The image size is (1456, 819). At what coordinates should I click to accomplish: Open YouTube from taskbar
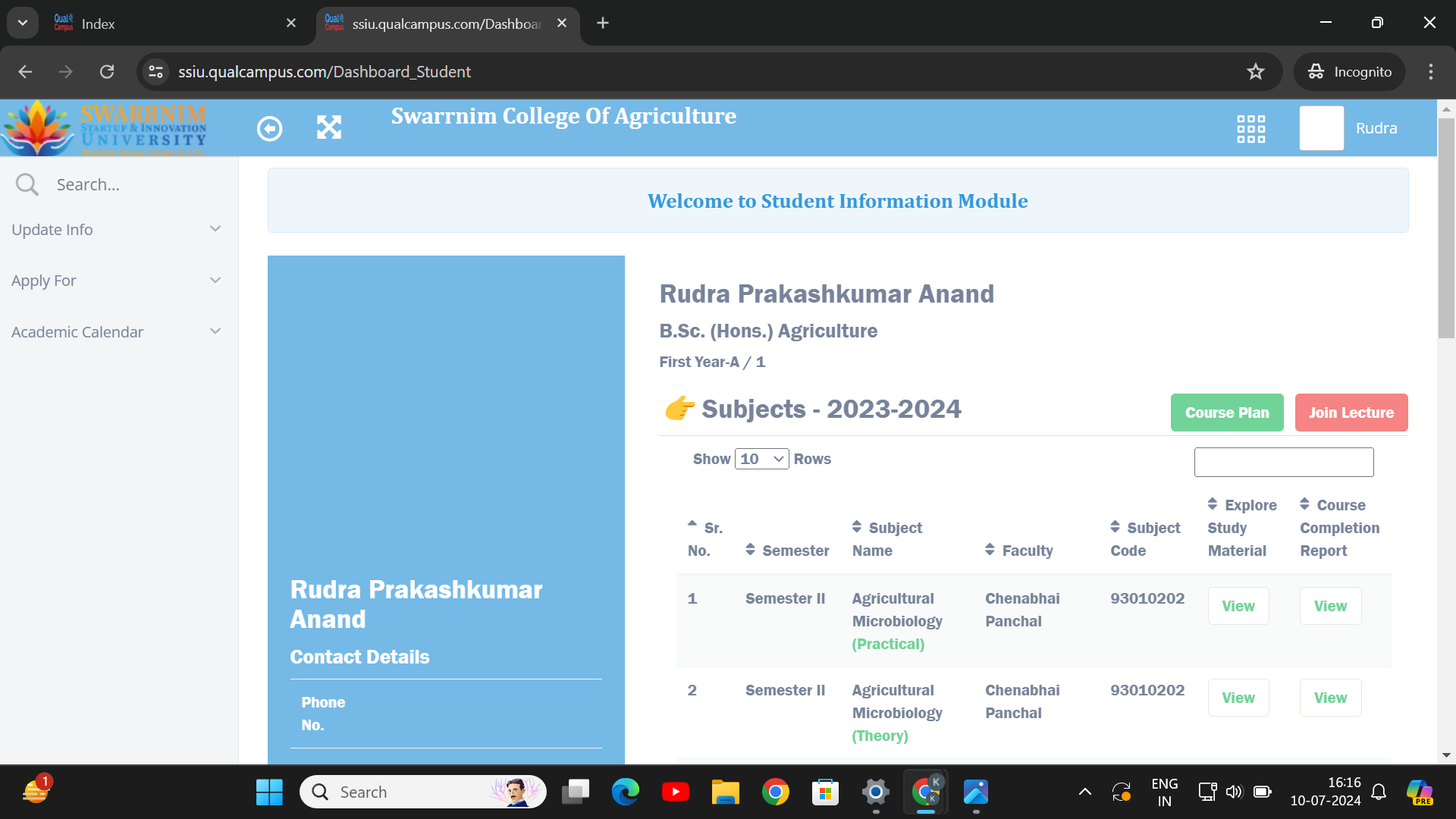tap(676, 792)
